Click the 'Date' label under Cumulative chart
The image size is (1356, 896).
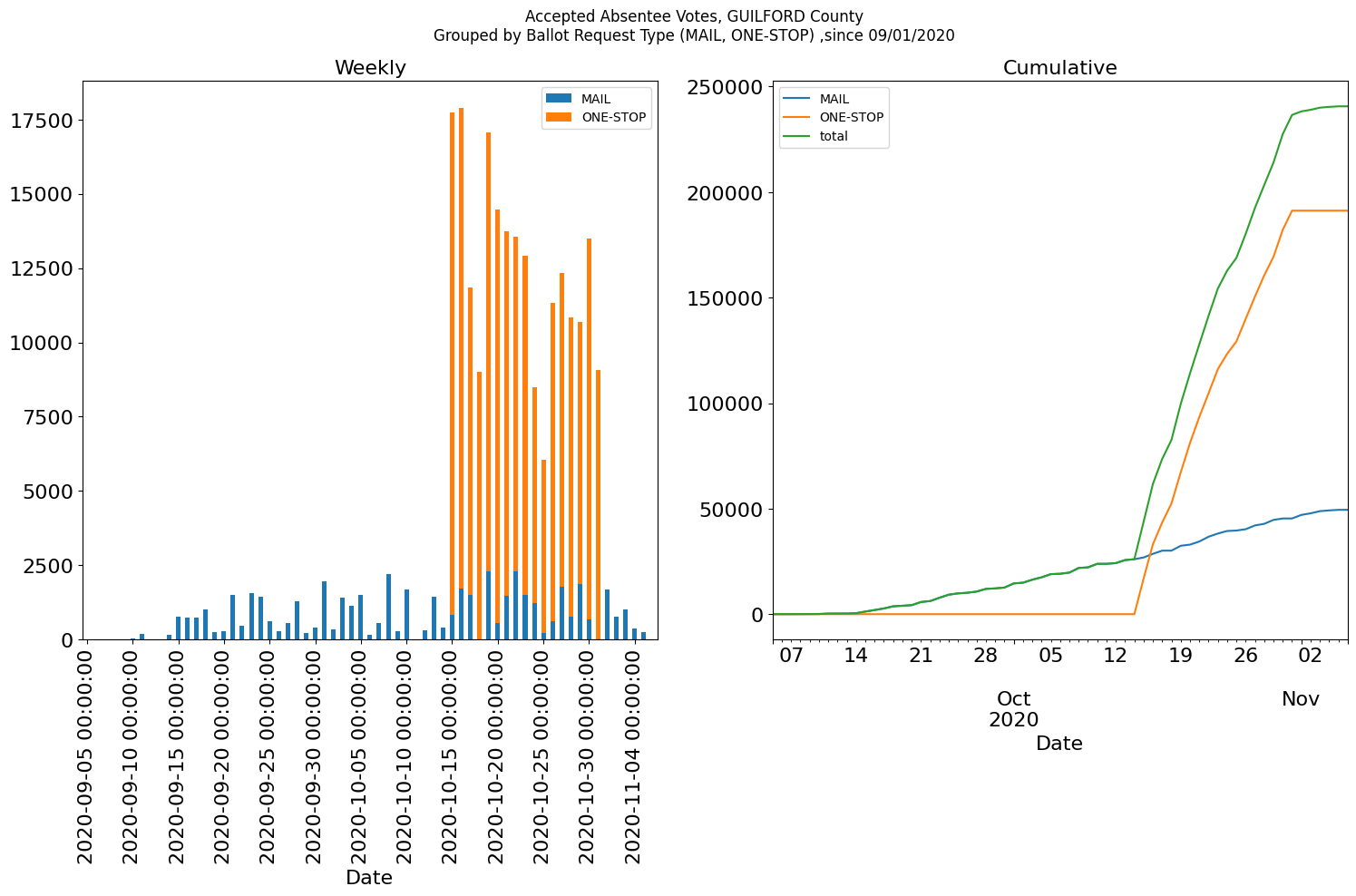1059,744
